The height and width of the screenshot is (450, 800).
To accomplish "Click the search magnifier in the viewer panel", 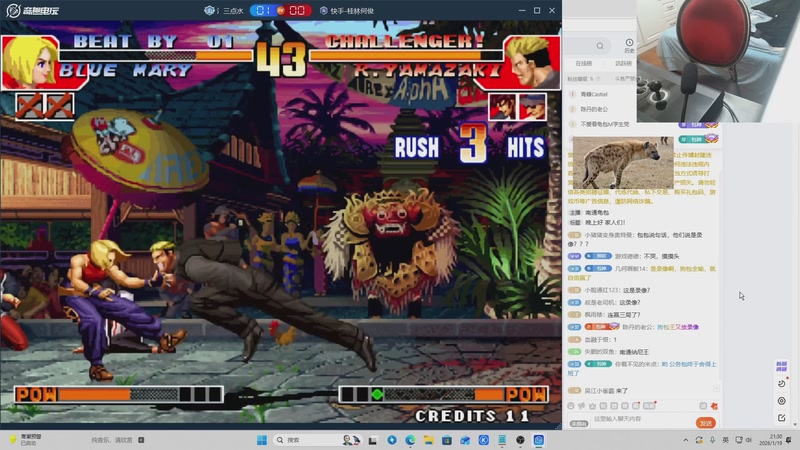I will tap(600, 46).
